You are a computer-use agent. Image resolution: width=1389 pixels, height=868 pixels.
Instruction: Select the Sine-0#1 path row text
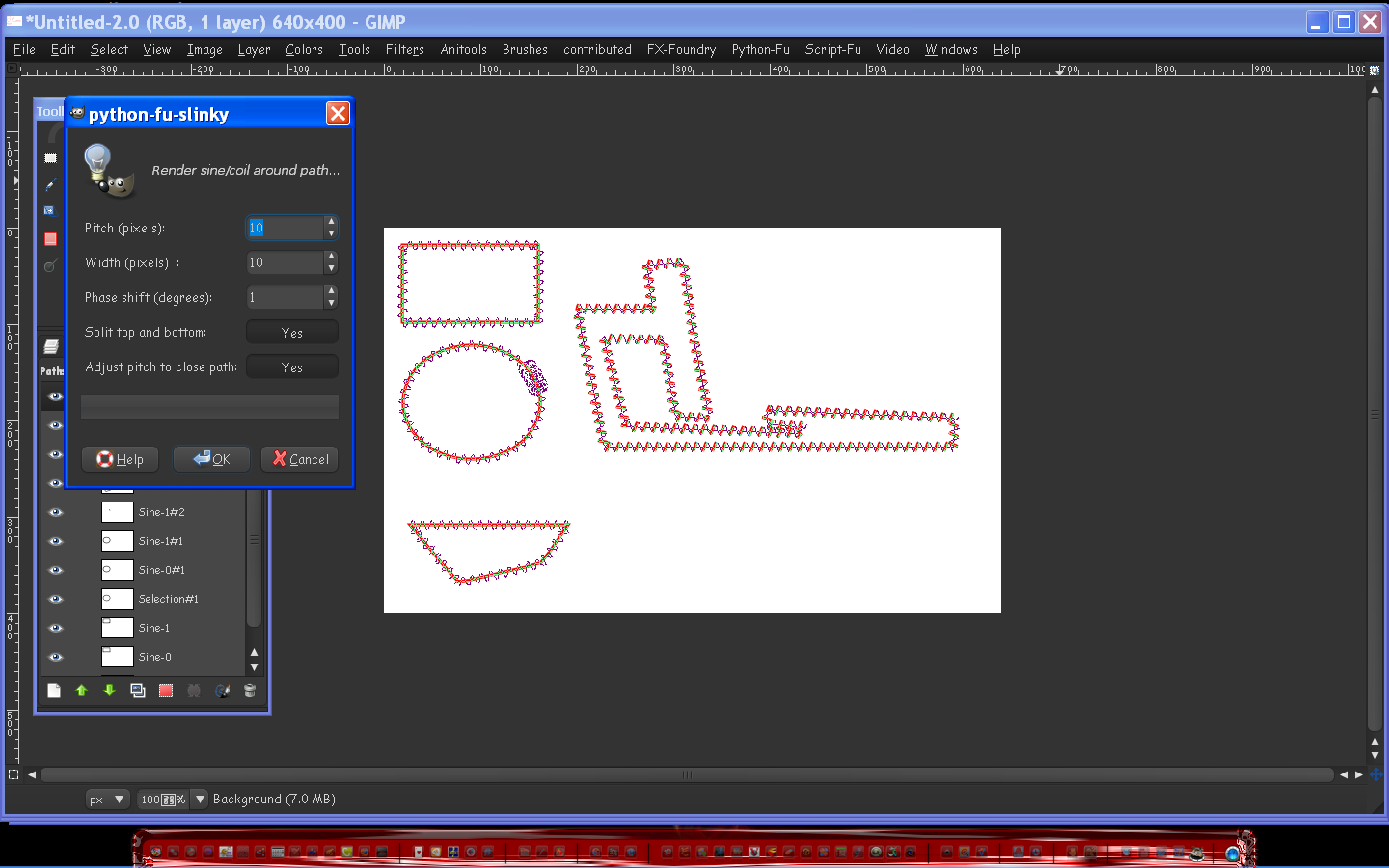[x=161, y=570]
